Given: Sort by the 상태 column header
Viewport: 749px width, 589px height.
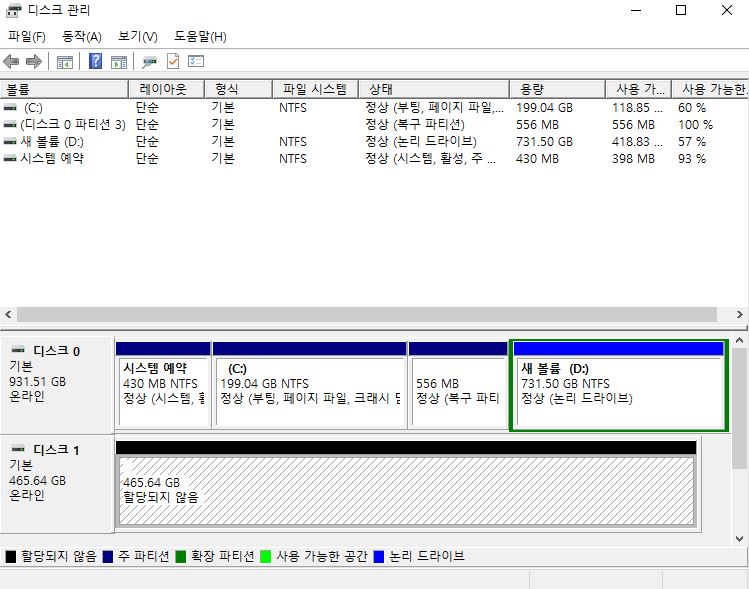Looking at the screenshot, I should coord(434,89).
